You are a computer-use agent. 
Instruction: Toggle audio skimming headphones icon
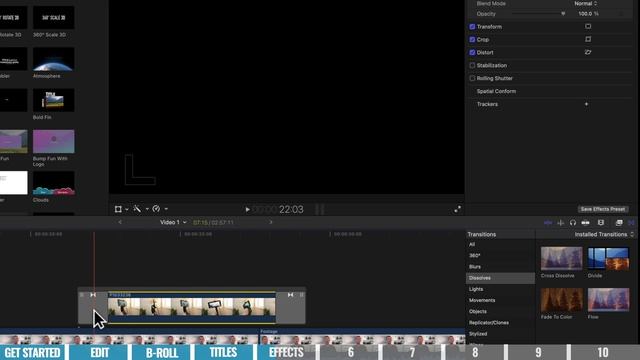[x=573, y=222]
